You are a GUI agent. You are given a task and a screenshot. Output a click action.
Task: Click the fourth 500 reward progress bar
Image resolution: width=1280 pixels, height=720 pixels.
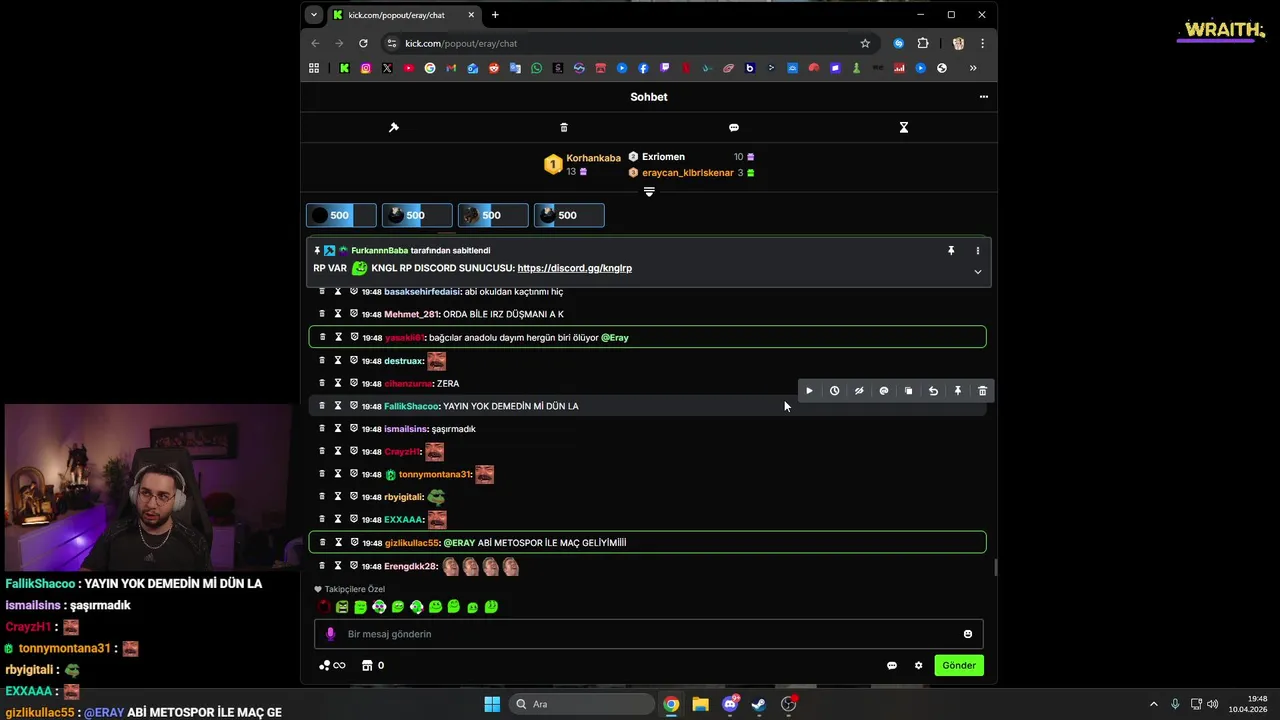[x=569, y=215]
